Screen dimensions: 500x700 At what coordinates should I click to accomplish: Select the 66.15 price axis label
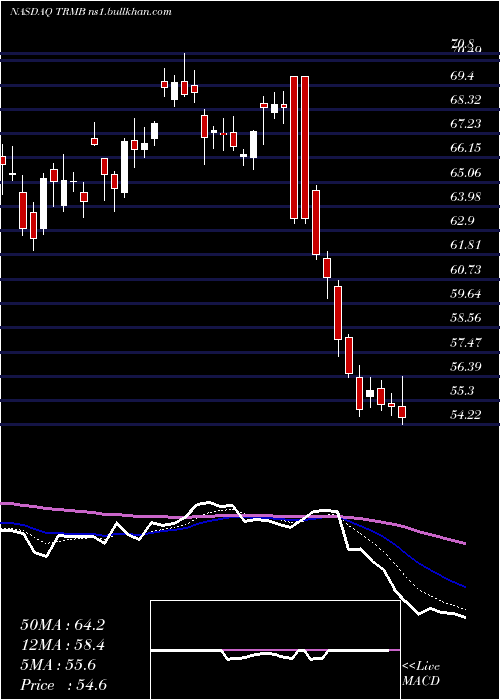tap(466, 148)
